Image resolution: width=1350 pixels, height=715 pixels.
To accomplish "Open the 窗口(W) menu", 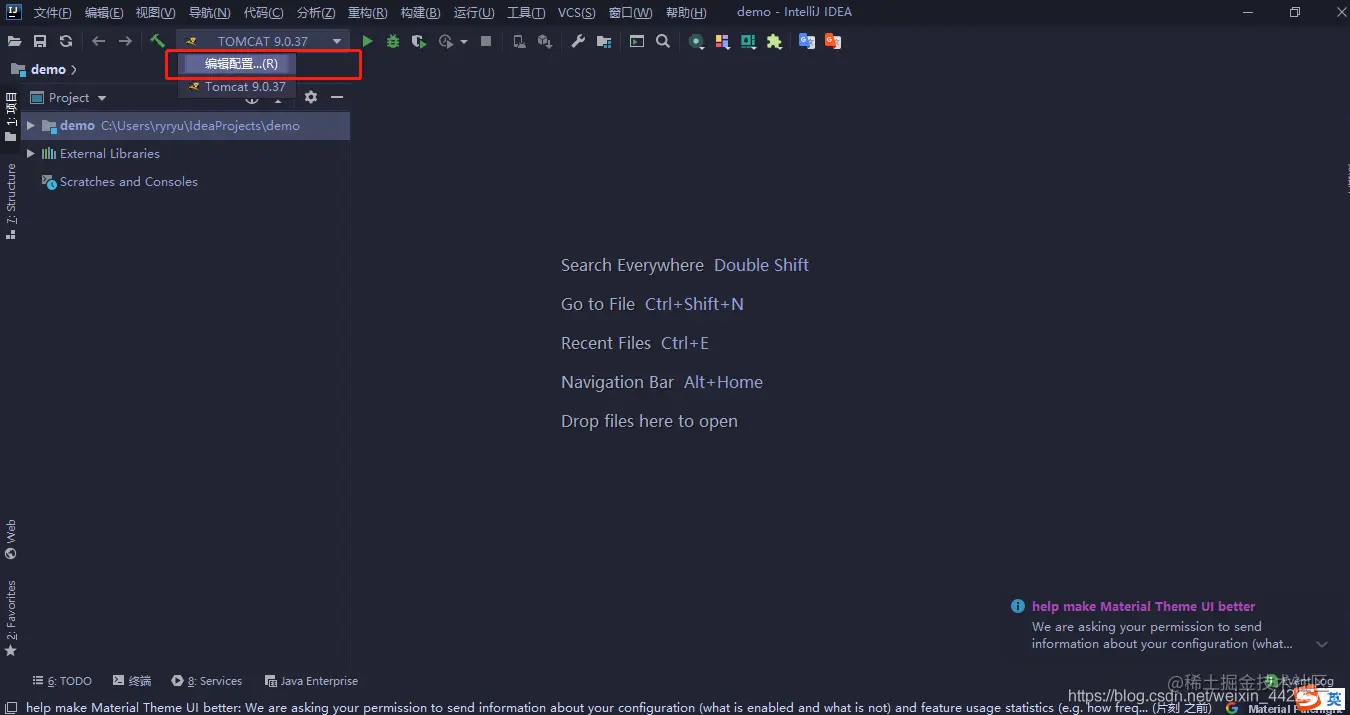I will tap(630, 13).
